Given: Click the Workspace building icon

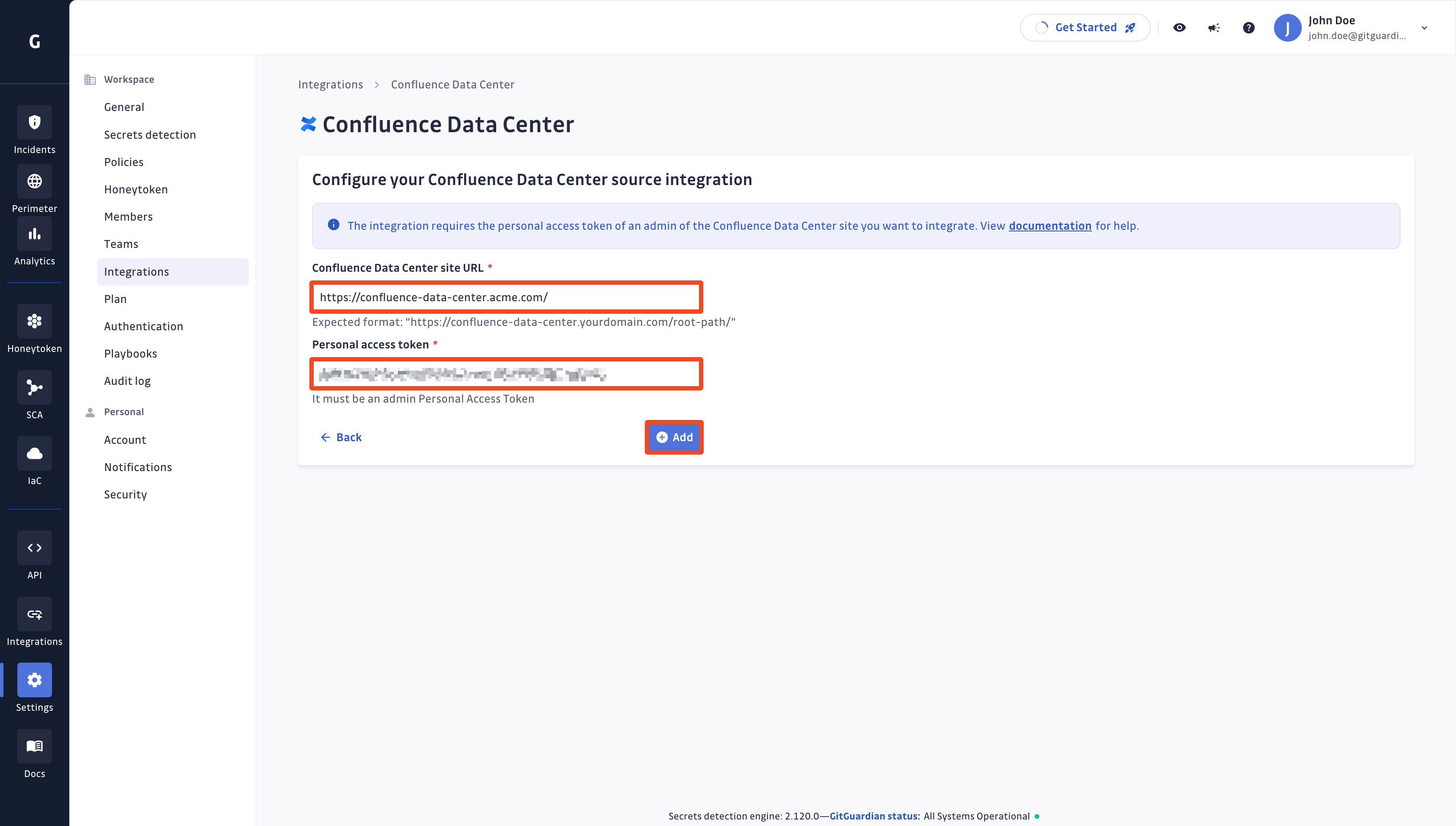Looking at the screenshot, I should click(x=90, y=79).
